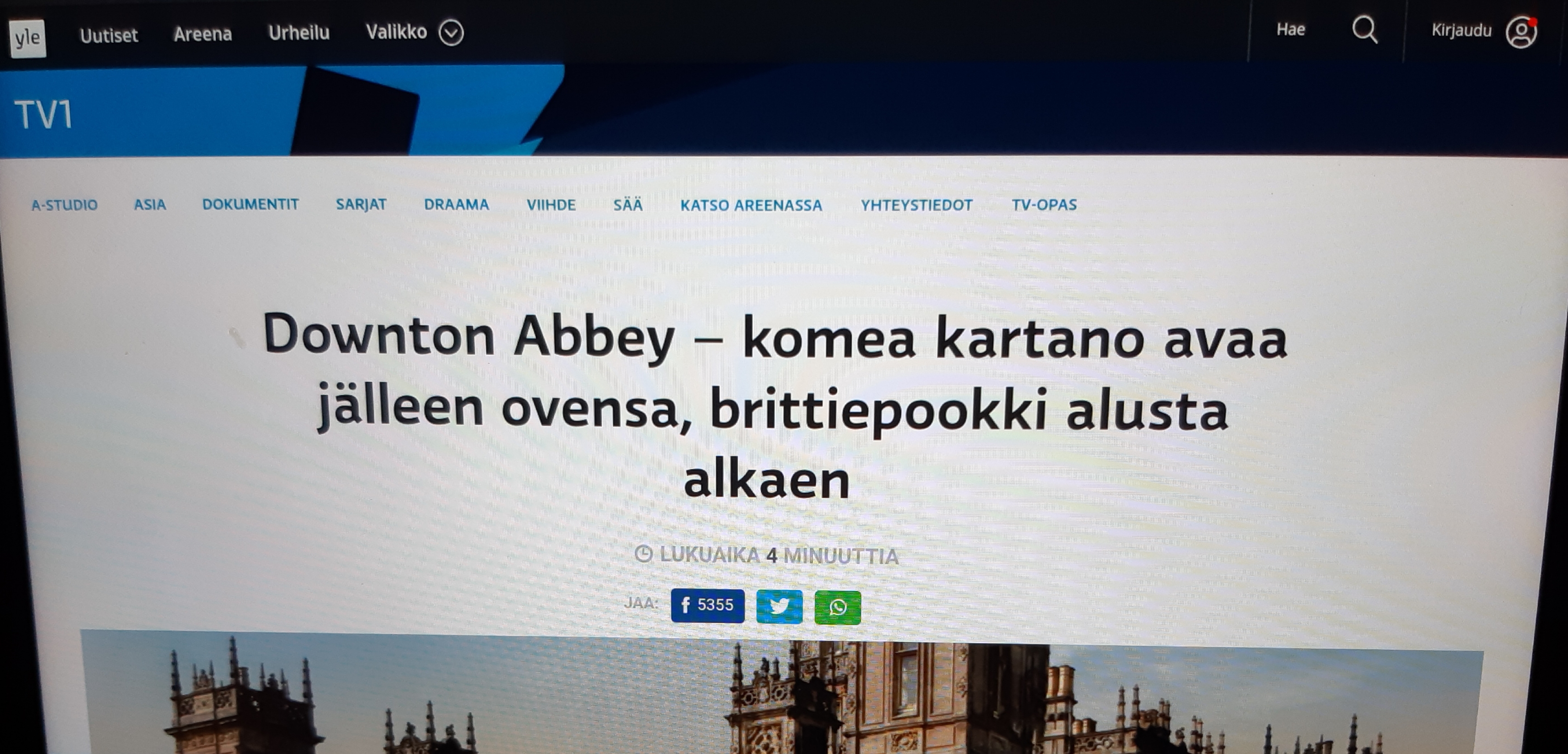1568x754 pixels.
Task: Share article via Twitter icon
Action: click(x=779, y=606)
